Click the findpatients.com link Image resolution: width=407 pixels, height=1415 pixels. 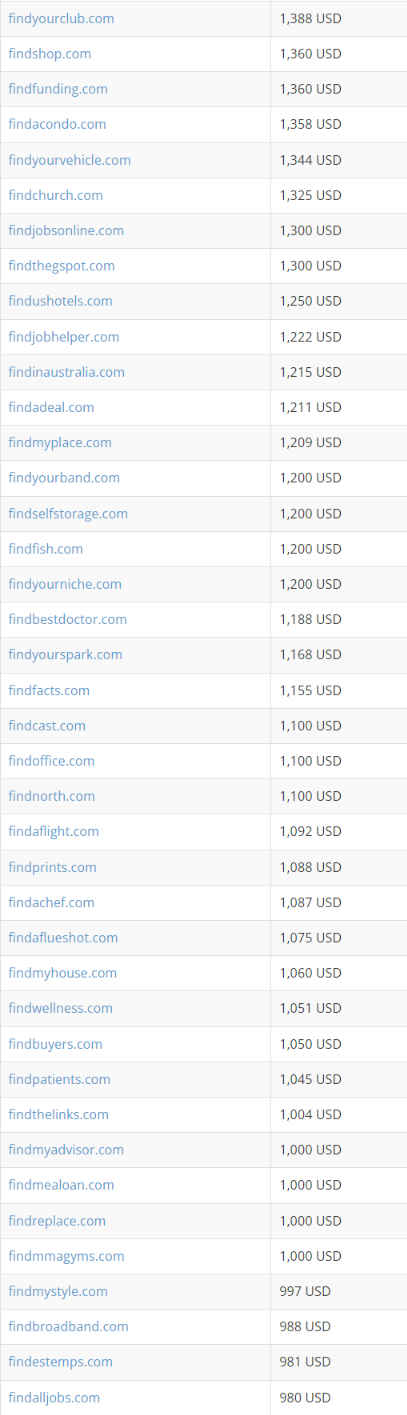tap(60, 1079)
